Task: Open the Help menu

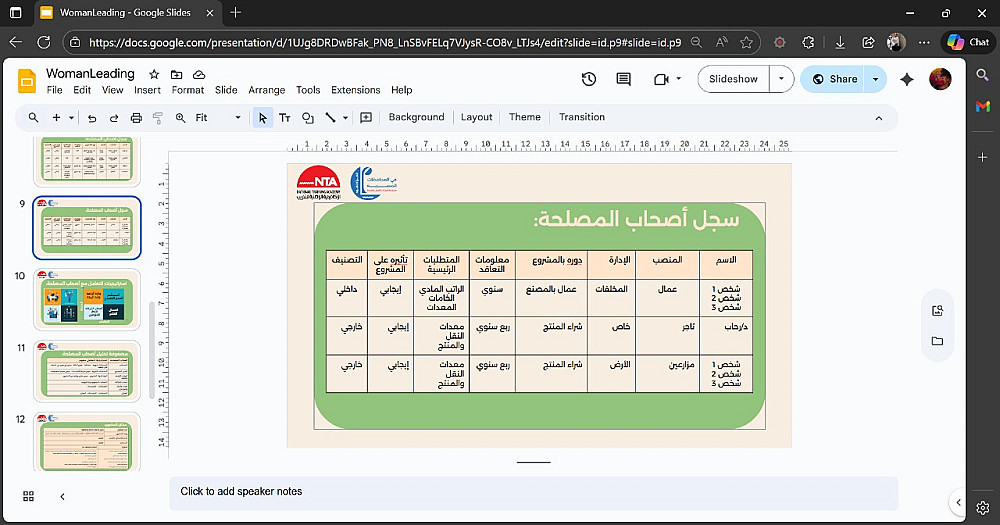Action: [x=402, y=90]
